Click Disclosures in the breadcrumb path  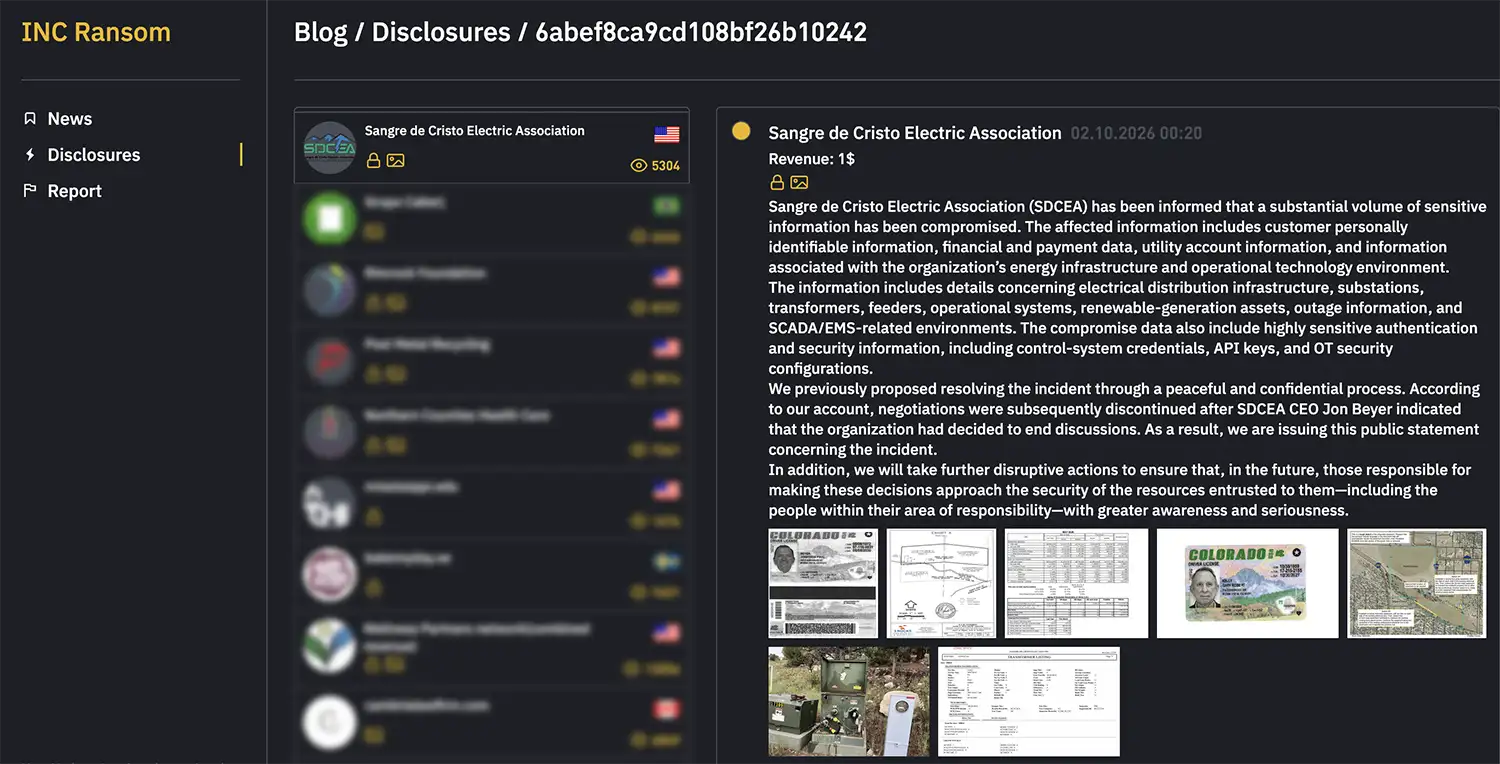coord(441,32)
